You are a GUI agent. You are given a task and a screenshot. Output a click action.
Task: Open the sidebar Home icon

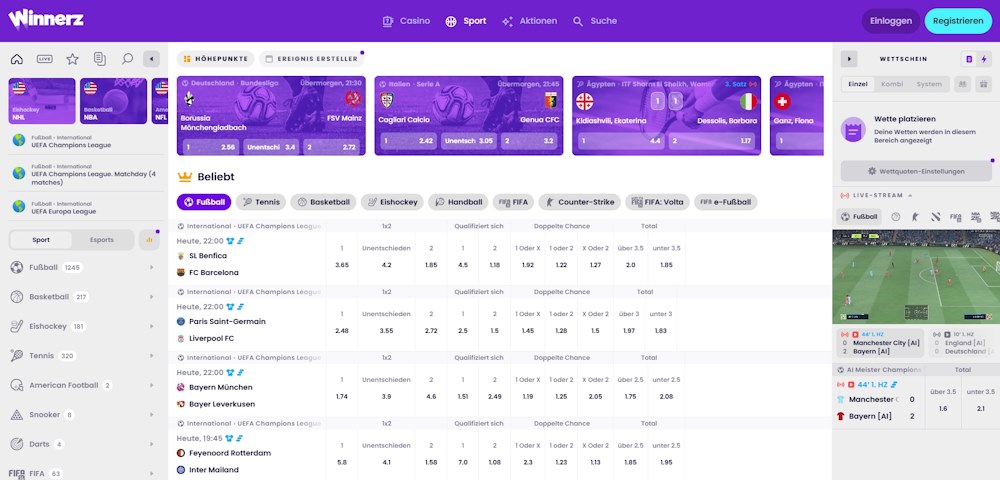coord(16,59)
